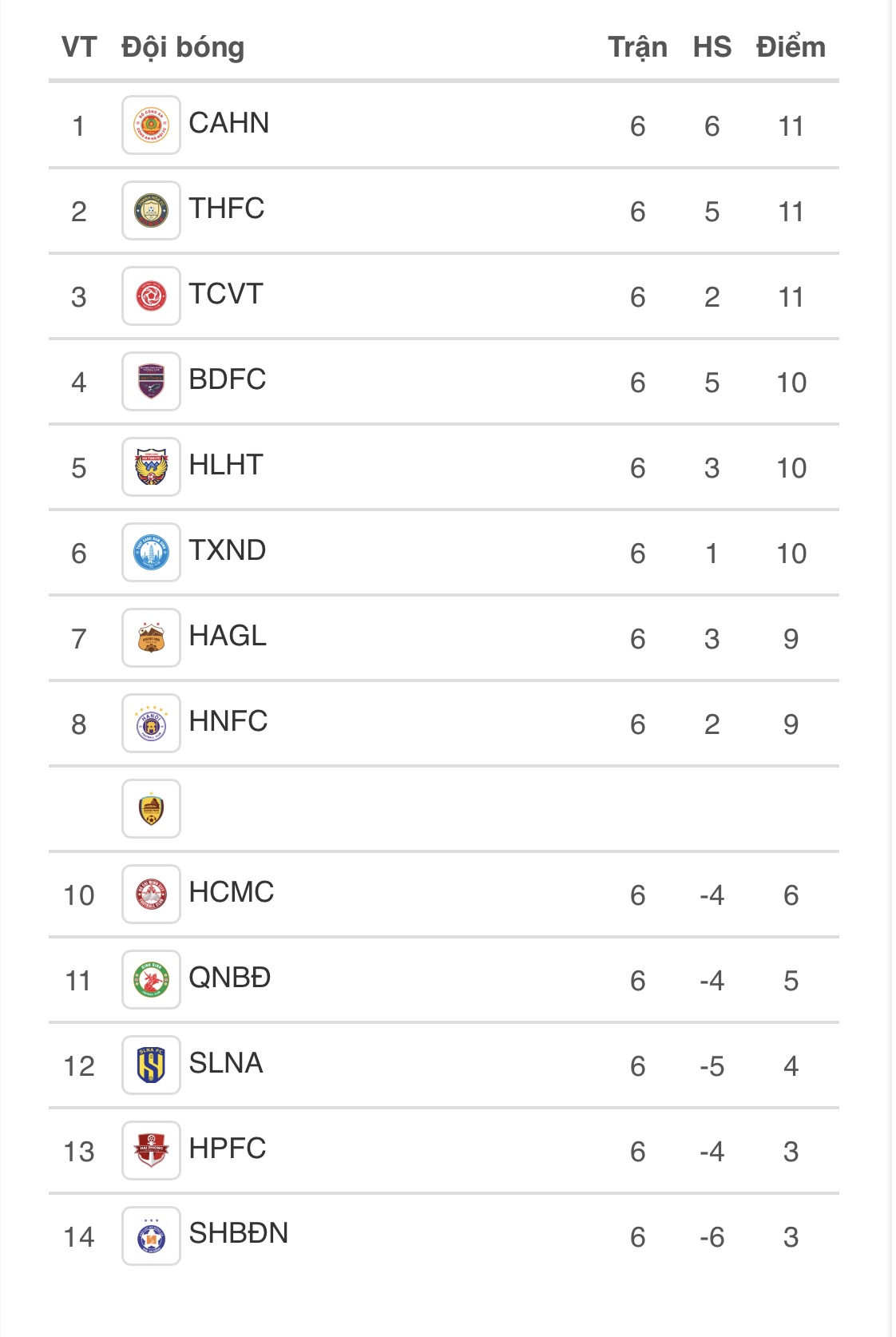Screen dimensions: 896x1337
Task: Select the HNFC purple badge
Action: pos(151,724)
